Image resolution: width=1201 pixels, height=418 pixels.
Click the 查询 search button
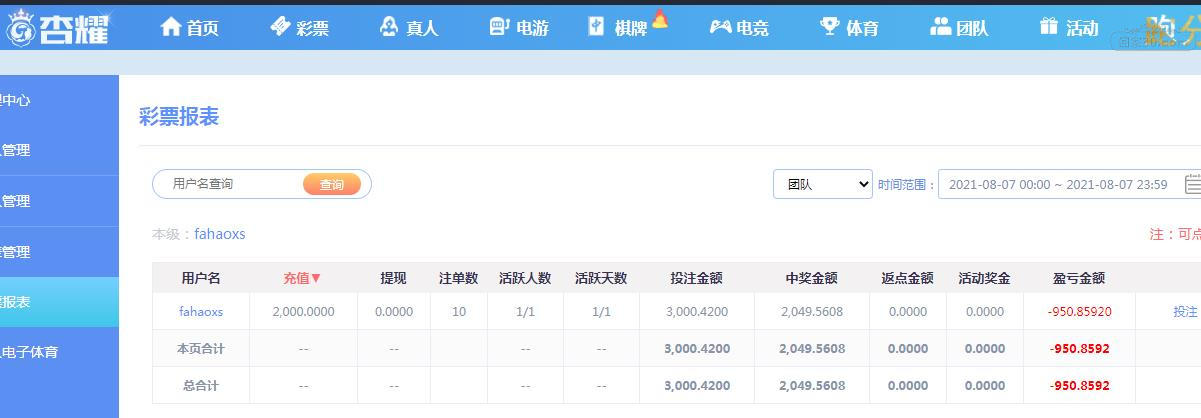click(x=332, y=184)
